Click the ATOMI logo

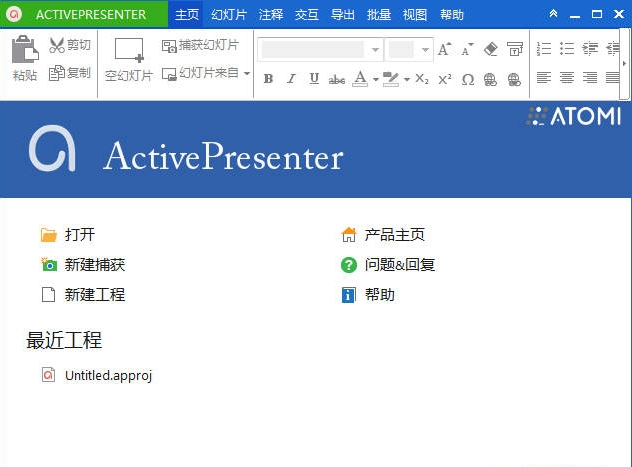574,116
